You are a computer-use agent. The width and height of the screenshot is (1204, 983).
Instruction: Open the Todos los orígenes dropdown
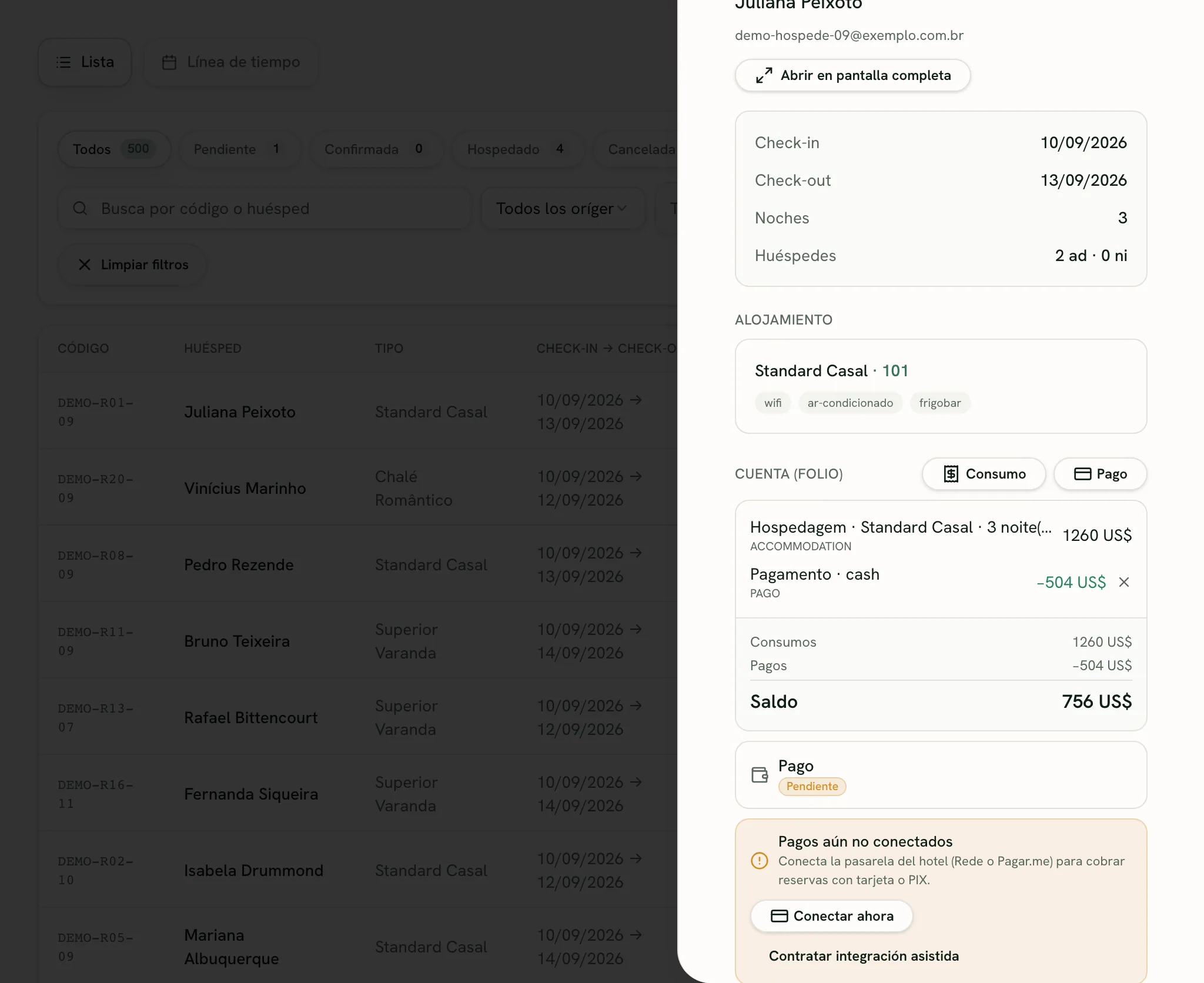pyautogui.click(x=563, y=208)
